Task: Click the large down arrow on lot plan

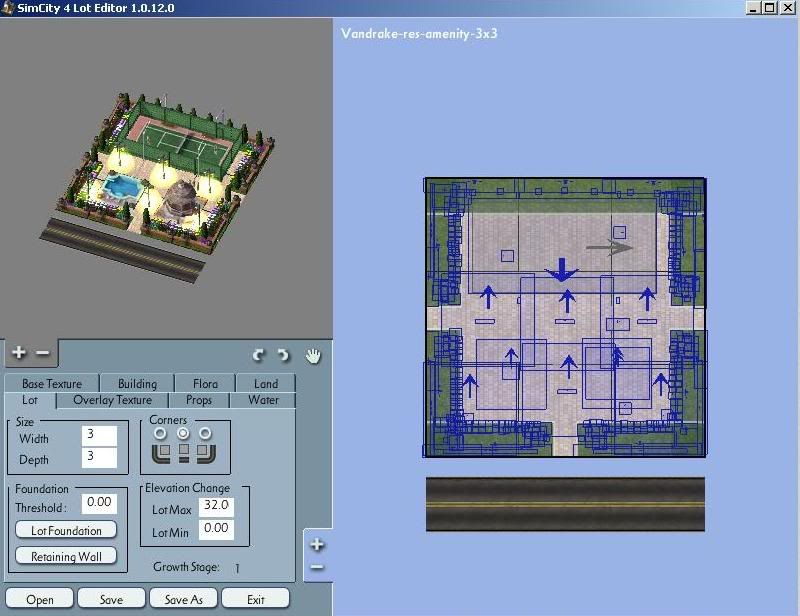Action: click(x=561, y=270)
